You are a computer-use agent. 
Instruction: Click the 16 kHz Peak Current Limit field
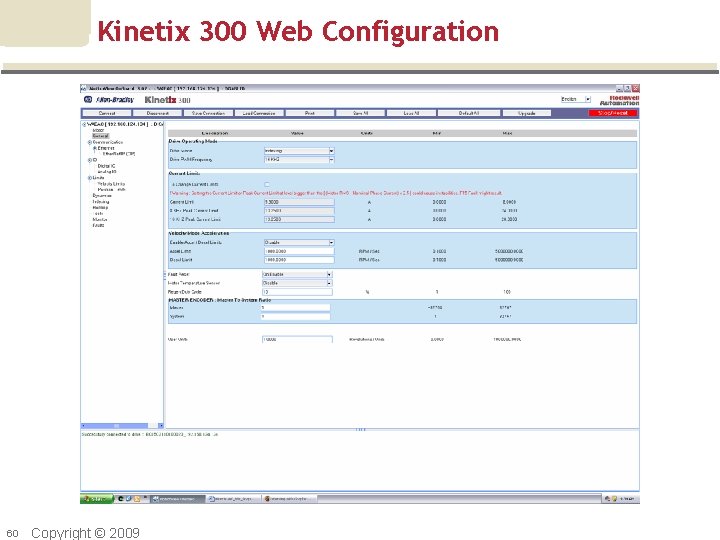(x=299, y=219)
